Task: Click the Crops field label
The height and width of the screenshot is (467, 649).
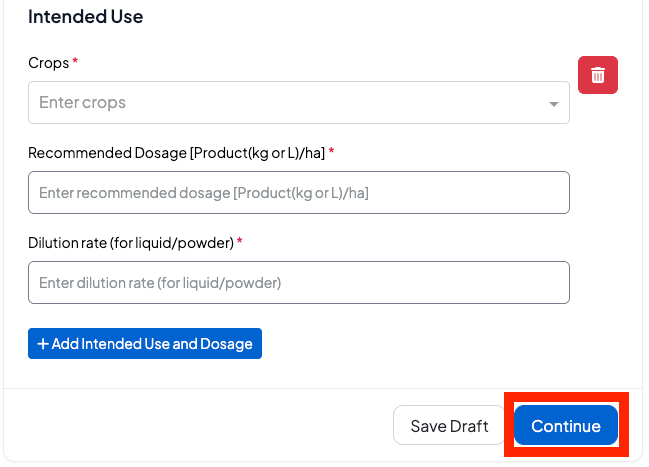Action: click(x=48, y=63)
